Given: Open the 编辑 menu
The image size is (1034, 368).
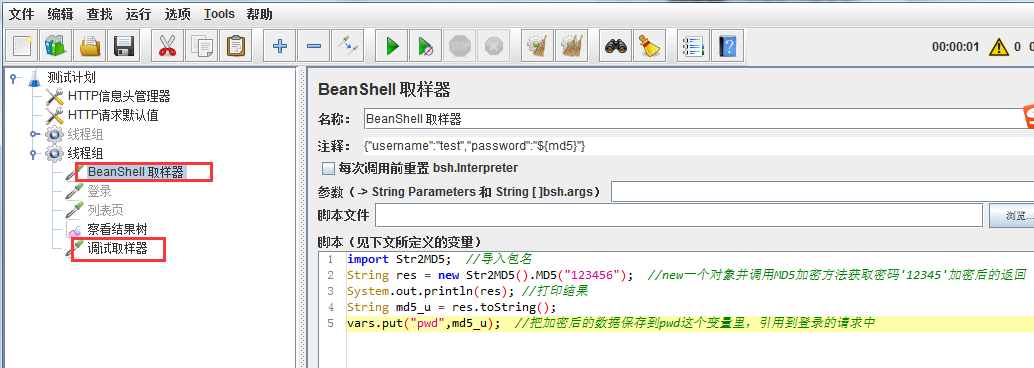Looking at the screenshot, I should pyautogui.click(x=61, y=14).
